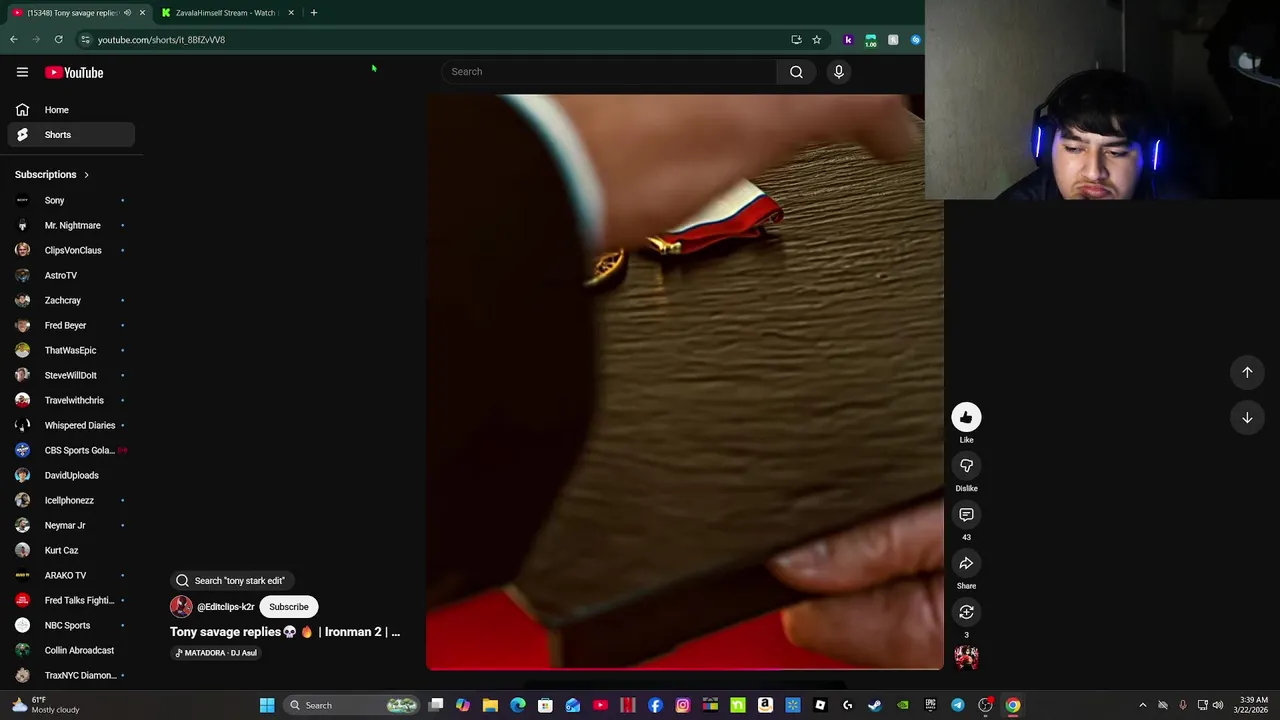1280x720 pixels.
Task: Open the sound thumbnail below Remix
Action: pos(966,657)
